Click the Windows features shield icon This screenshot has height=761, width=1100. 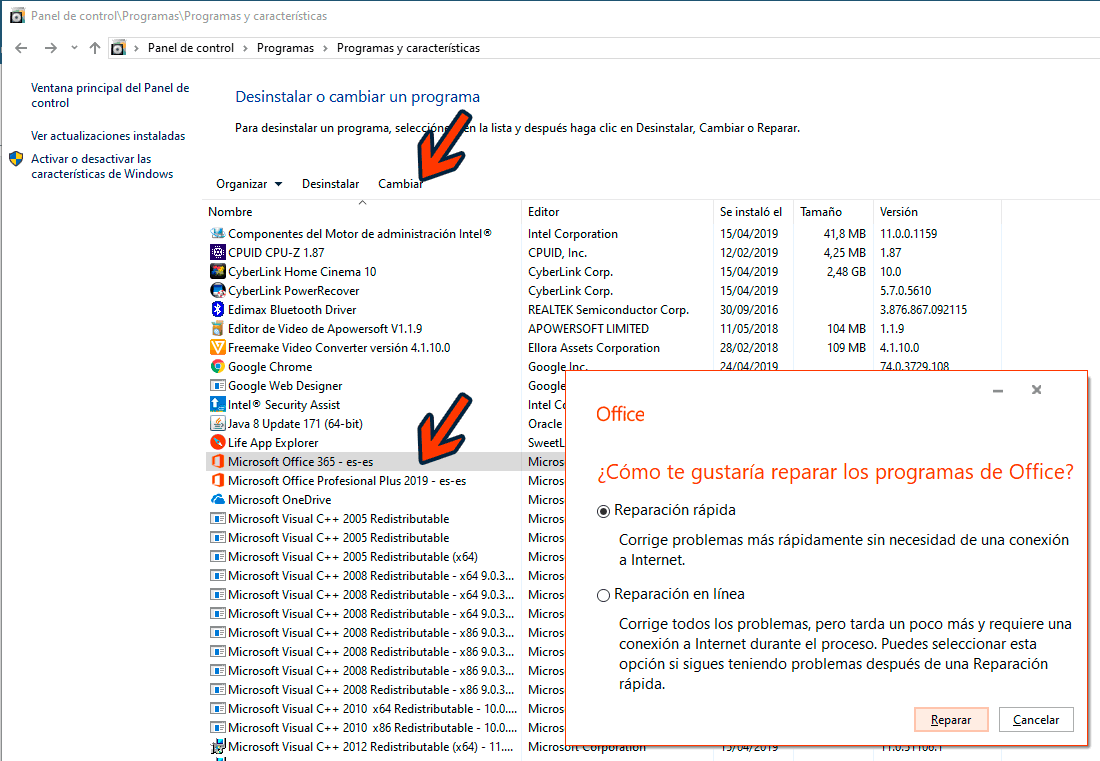[16, 159]
